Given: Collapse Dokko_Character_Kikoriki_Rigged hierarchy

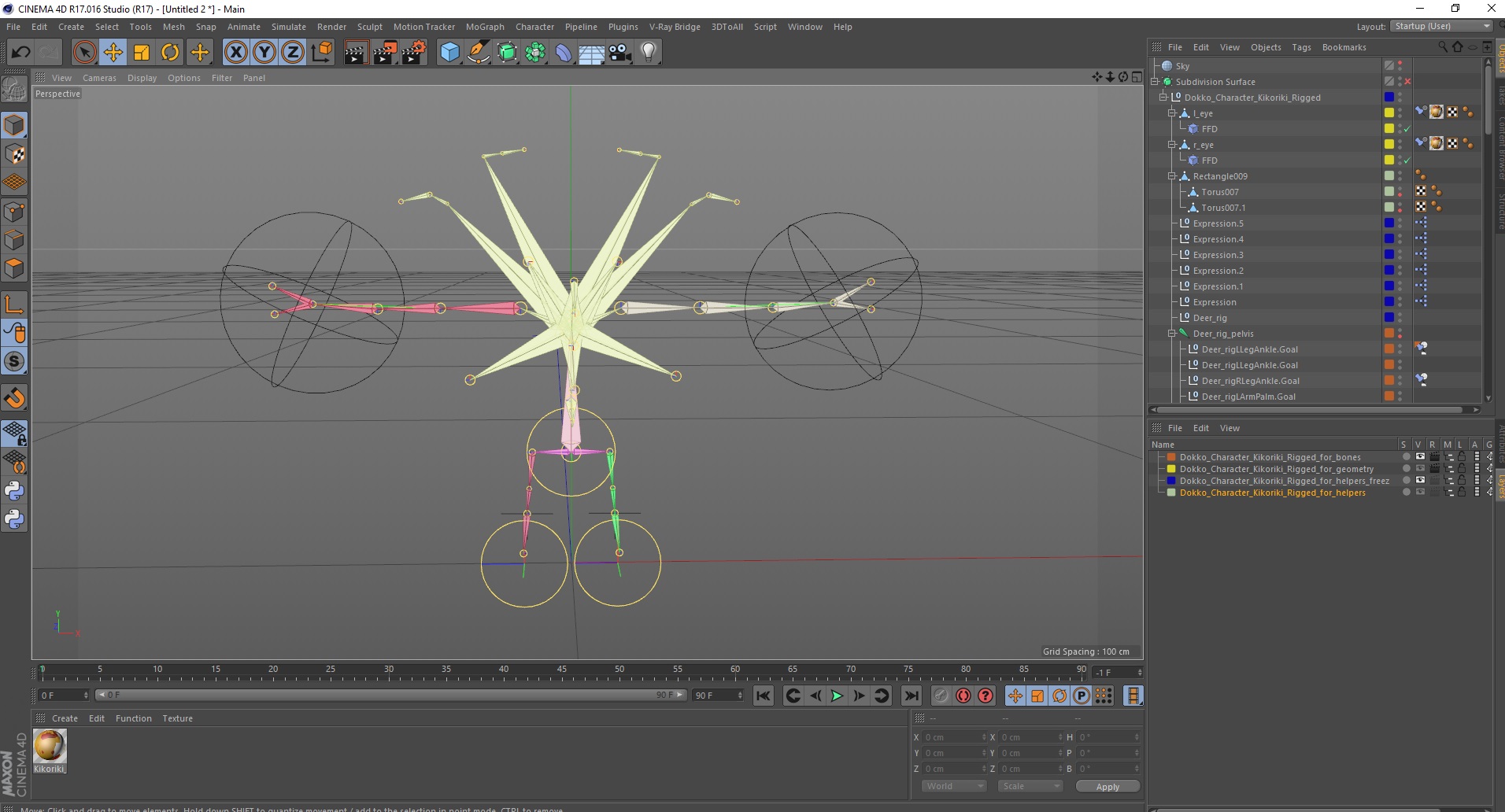Looking at the screenshot, I should coord(1163,98).
